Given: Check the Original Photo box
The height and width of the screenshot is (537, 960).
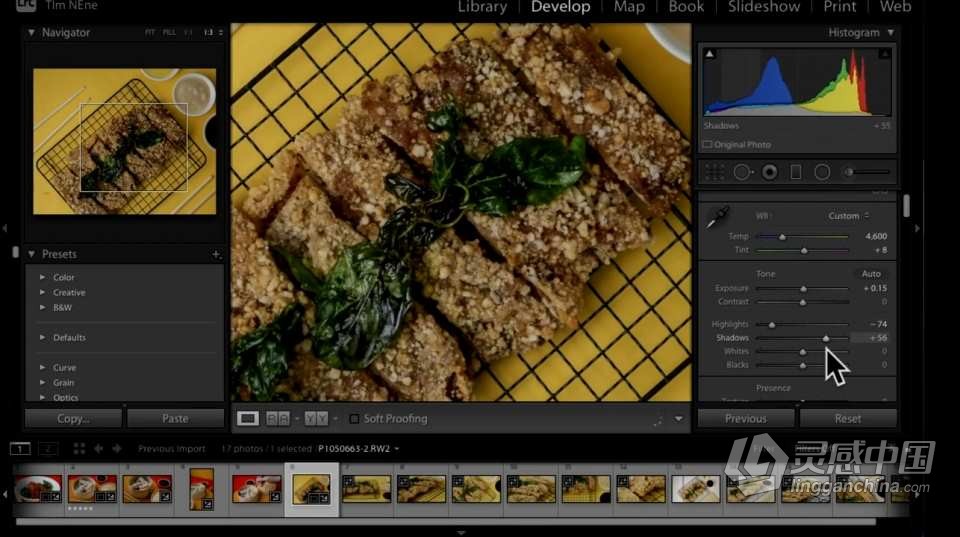Looking at the screenshot, I should [708, 145].
